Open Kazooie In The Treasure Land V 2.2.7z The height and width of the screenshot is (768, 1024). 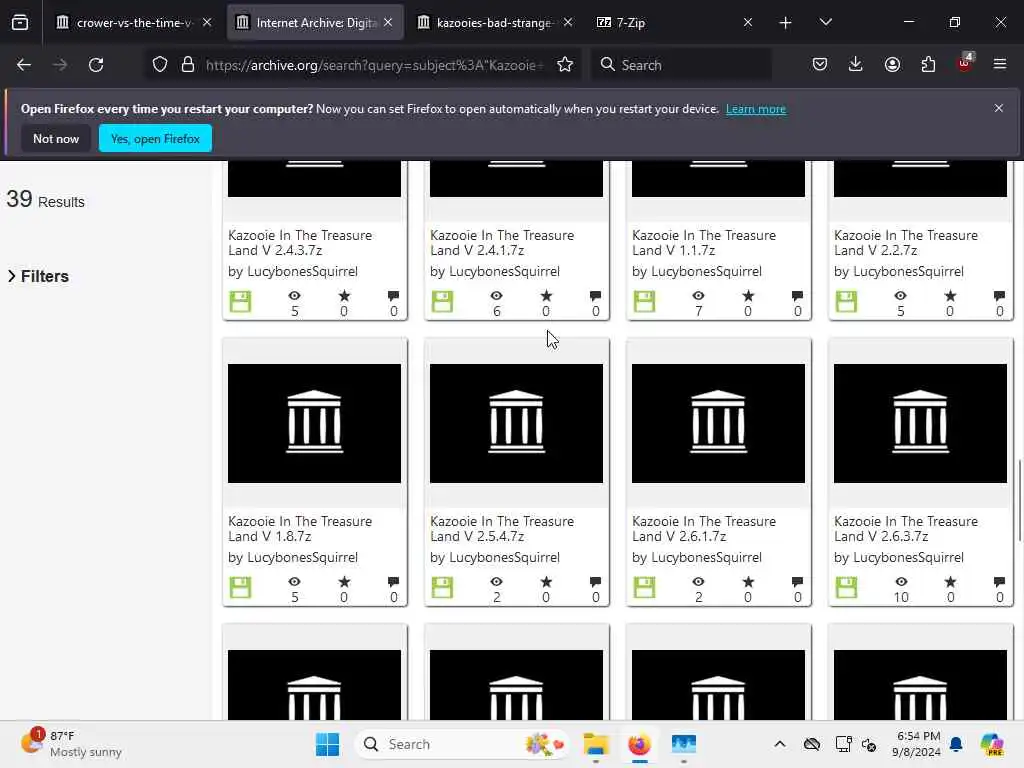pos(906,242)
